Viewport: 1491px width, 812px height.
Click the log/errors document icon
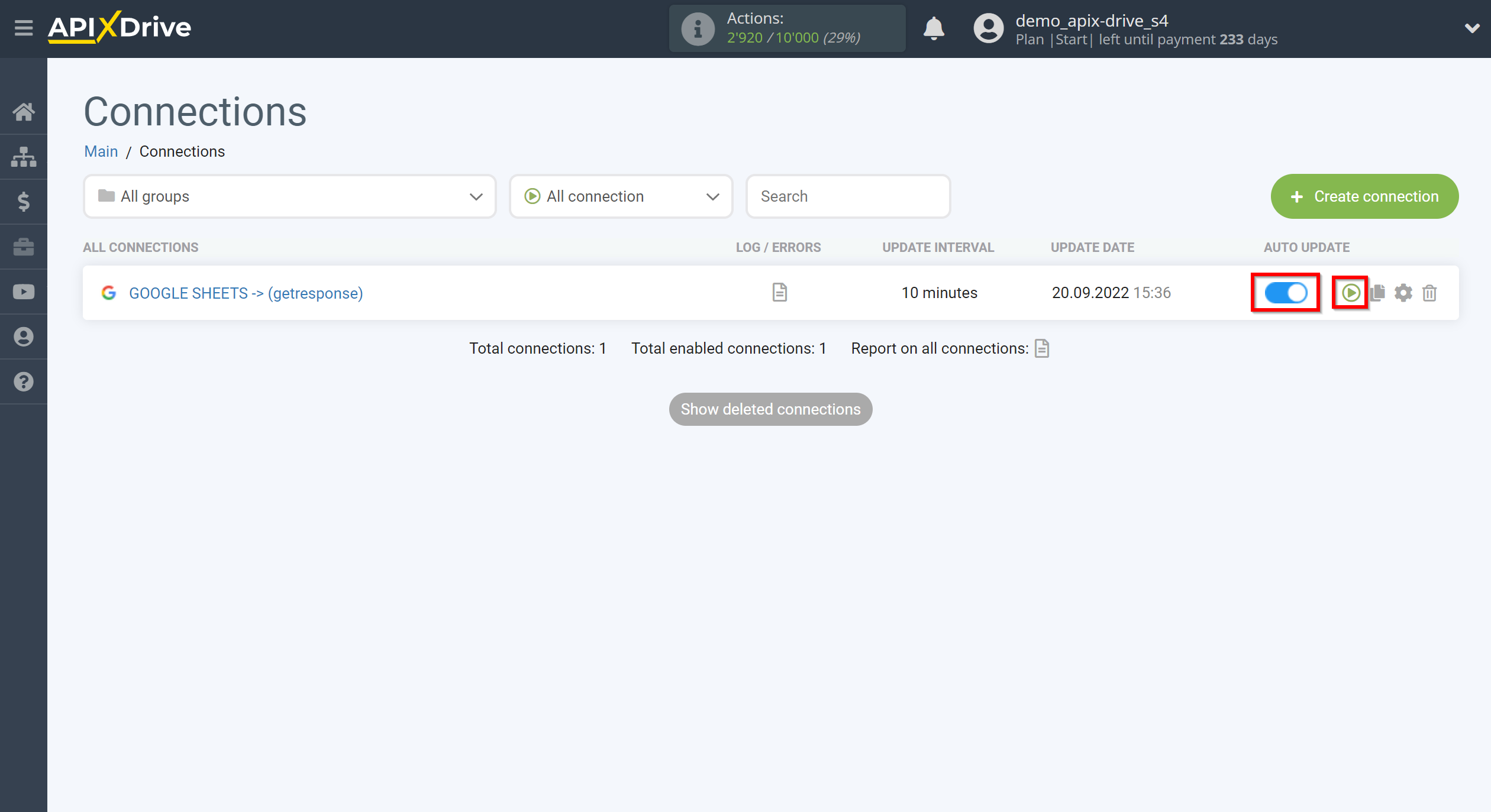coord(779,292)
